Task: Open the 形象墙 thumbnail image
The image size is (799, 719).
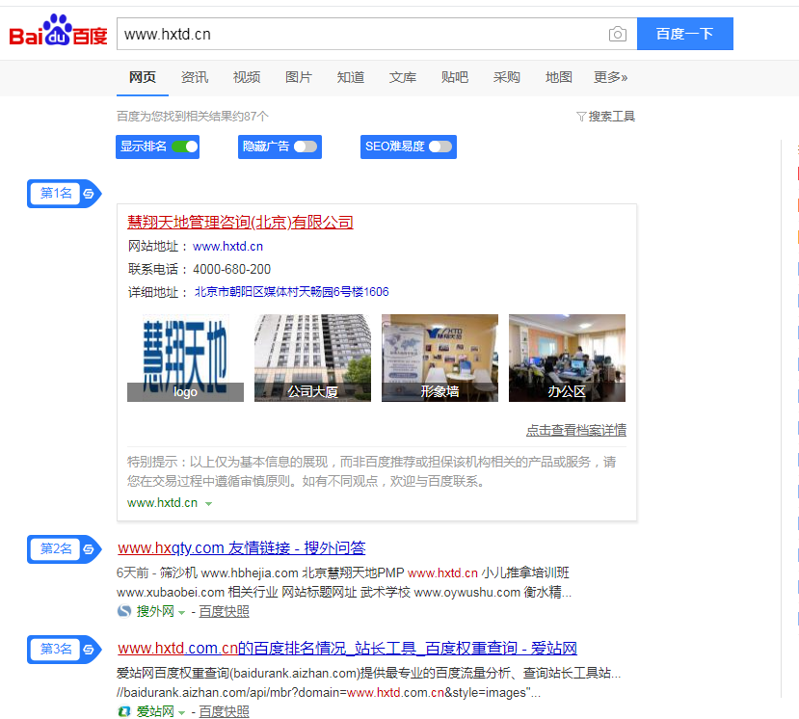Action: 440,358
